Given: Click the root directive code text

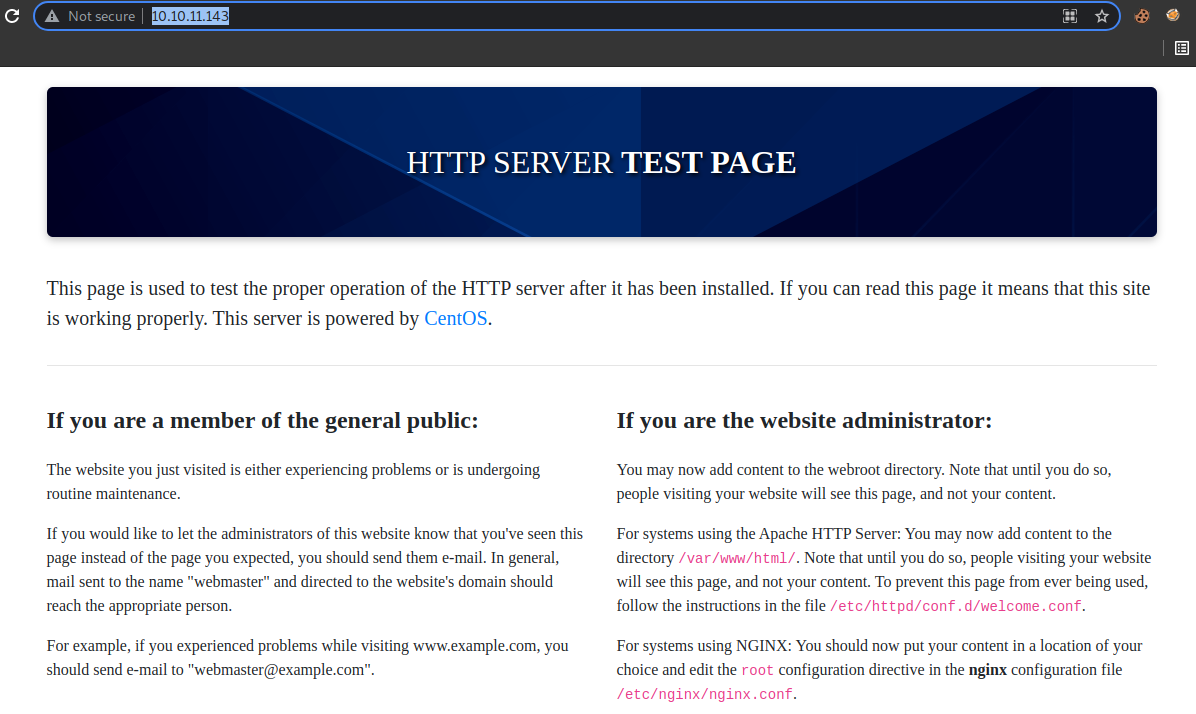Looking at the screenshot, I should pos(755,670).
